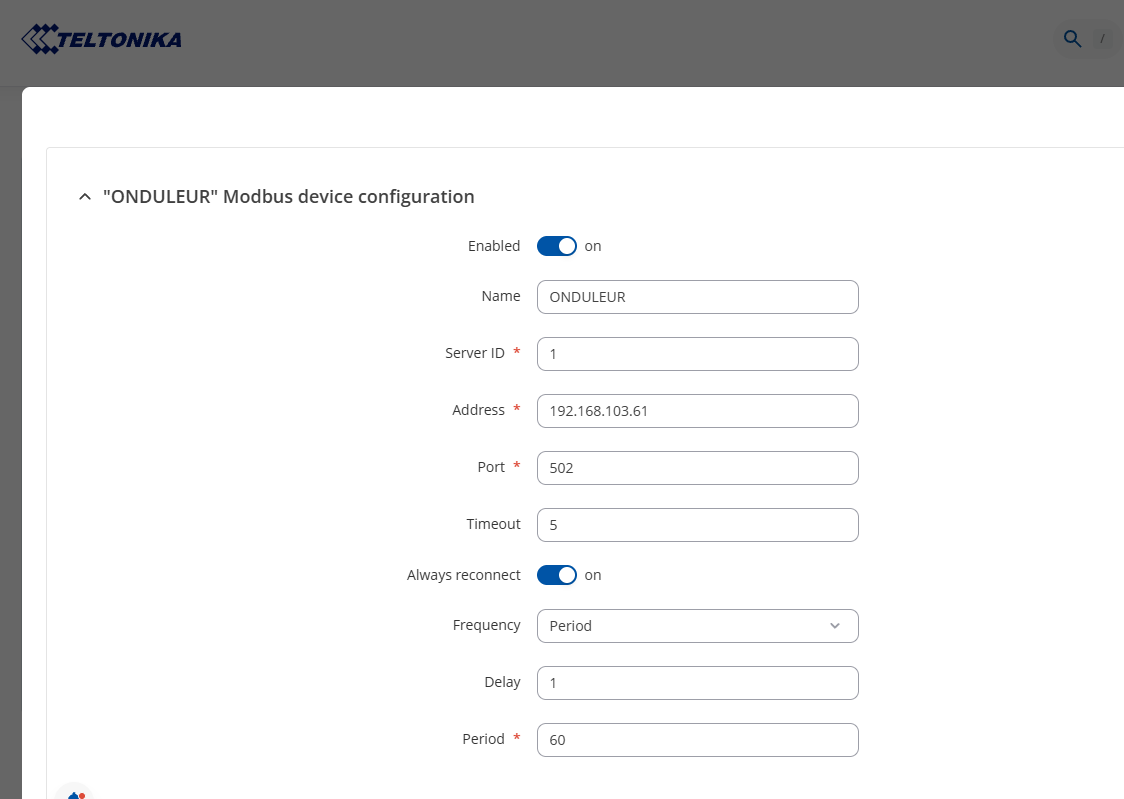
Task: Disable the Enabled toggle switch
Action: pyautogui.click(x=557, y=246)
